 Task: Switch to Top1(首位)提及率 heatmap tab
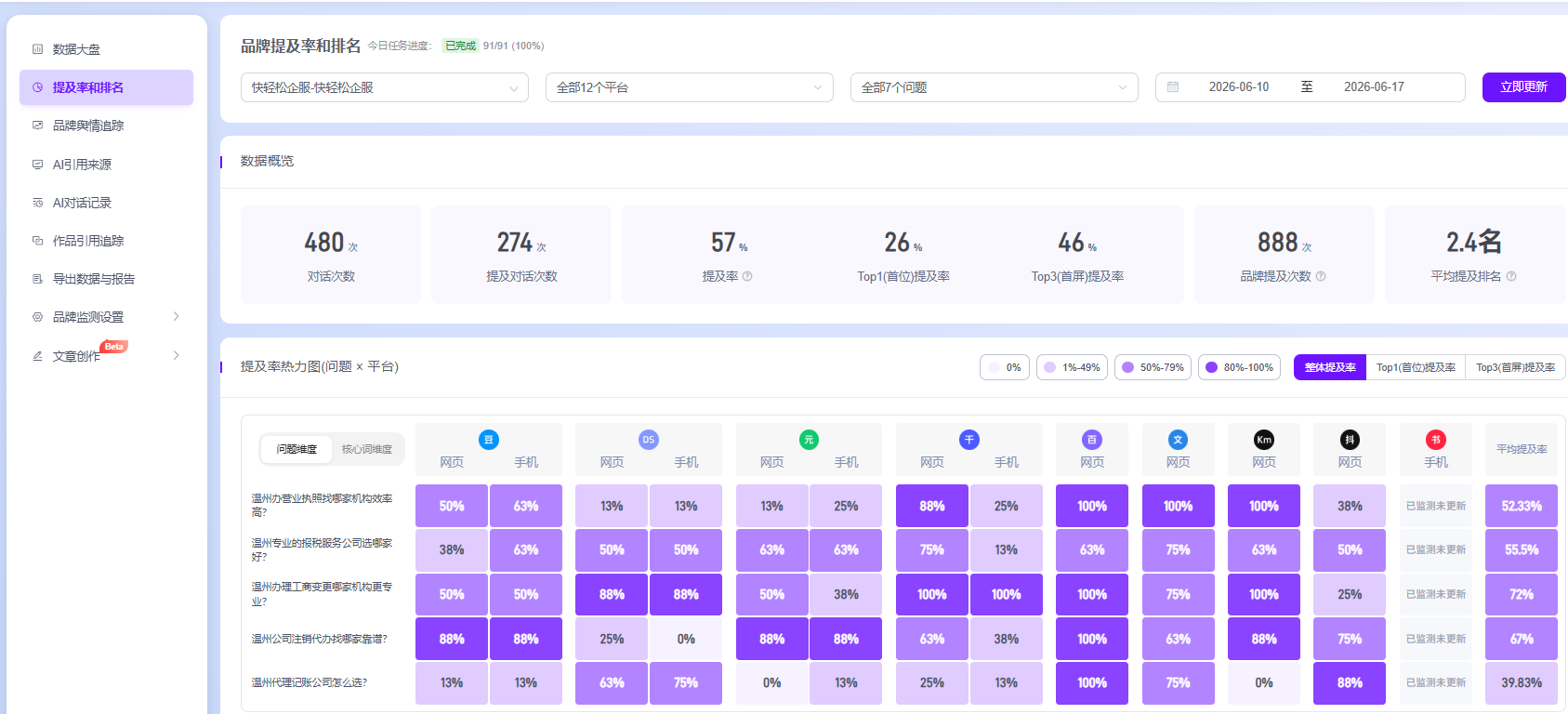pos(1416,367)
